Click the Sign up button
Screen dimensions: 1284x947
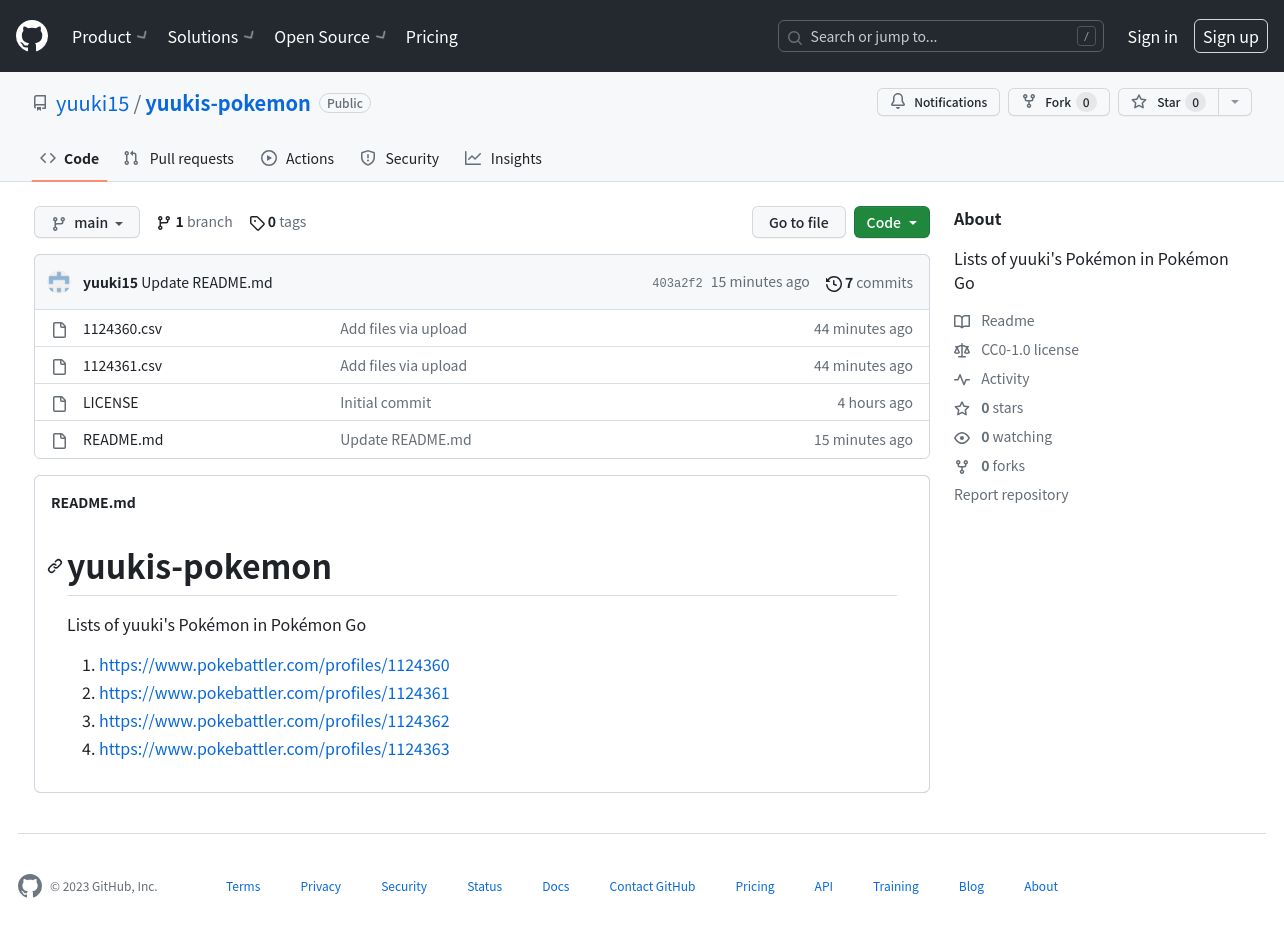[1231, 36]
